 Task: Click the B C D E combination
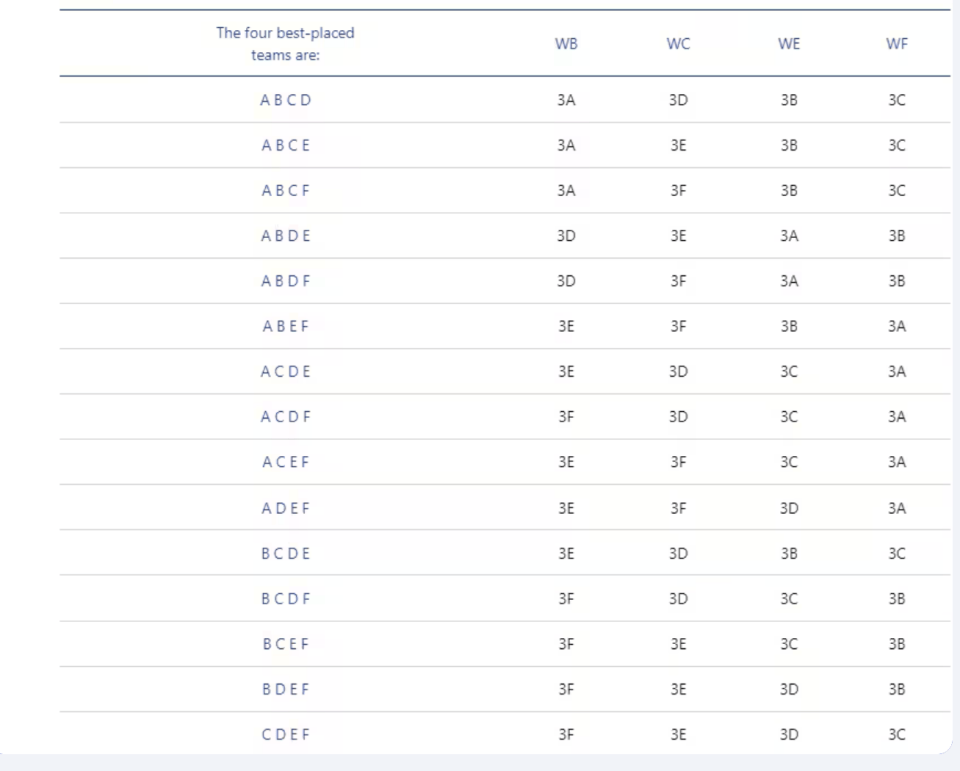(x=285, y=554)
